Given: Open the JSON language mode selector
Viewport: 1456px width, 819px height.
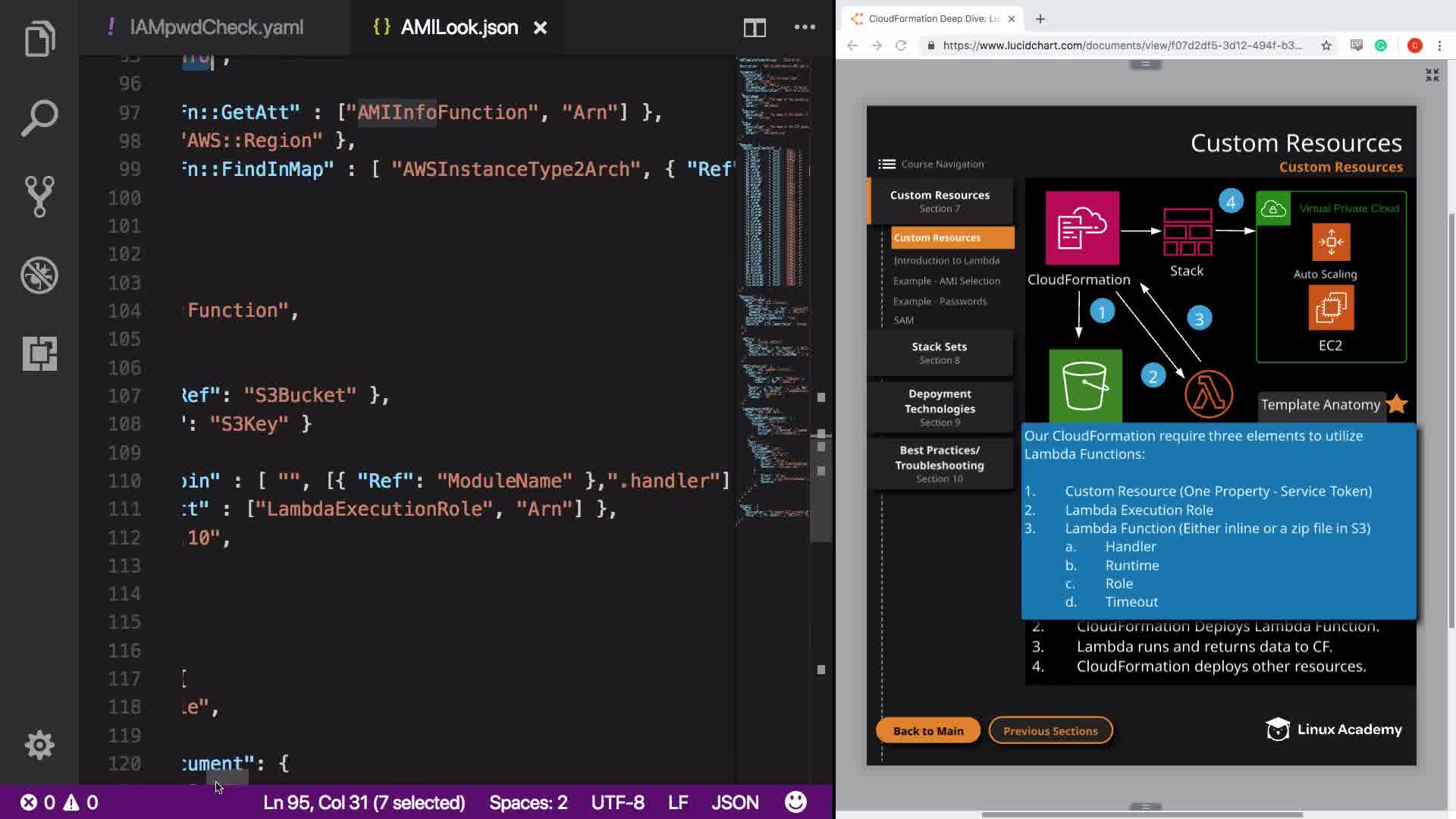Looking at the screenshot, I should pyautogui.click(x=734, y=802).
